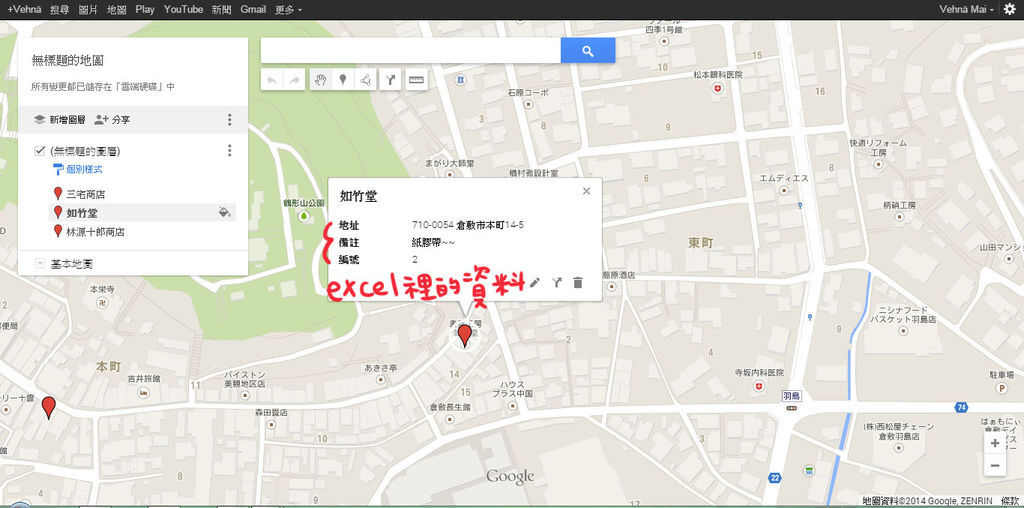Image resolution: width=1024 pixels, height=508 pixels.
Task: Zoom out with the minus button
Action: (995, 466)
